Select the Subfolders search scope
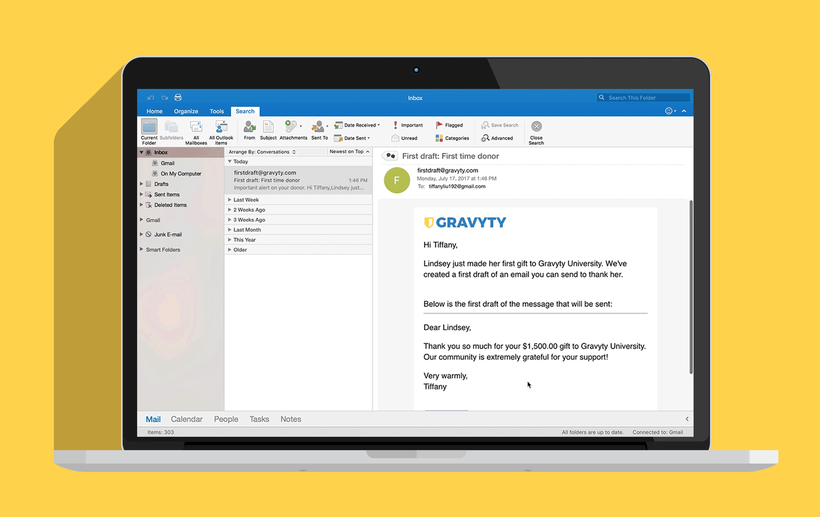The width and height of the screenshot is (820, 517). coord(171,131)
